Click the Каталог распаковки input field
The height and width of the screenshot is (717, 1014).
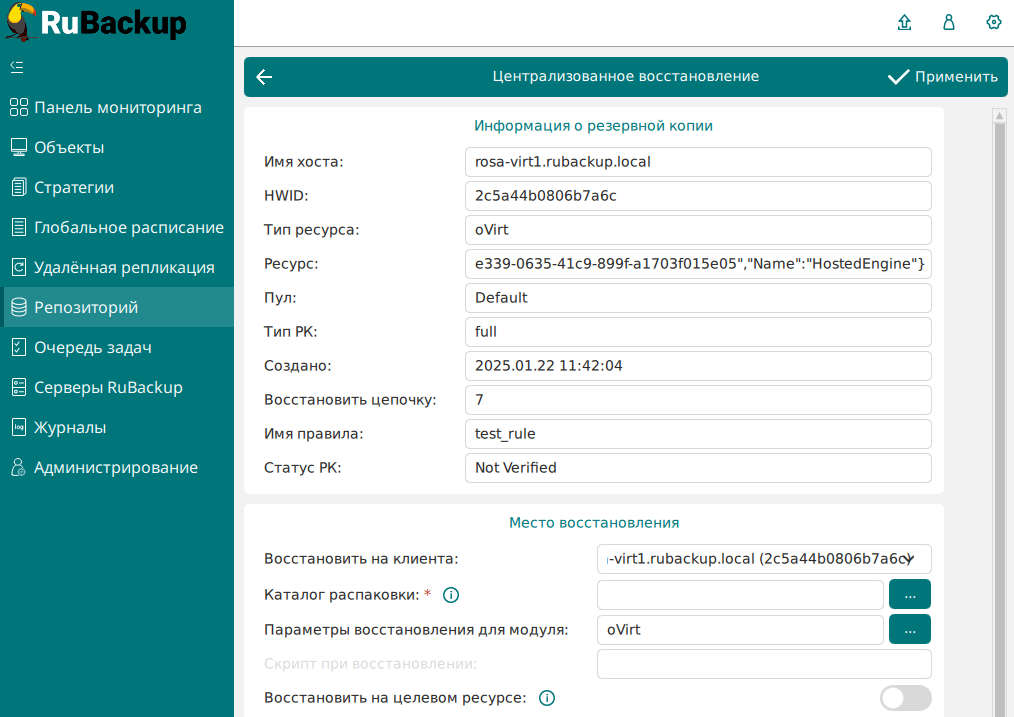(x=740, y=594)
